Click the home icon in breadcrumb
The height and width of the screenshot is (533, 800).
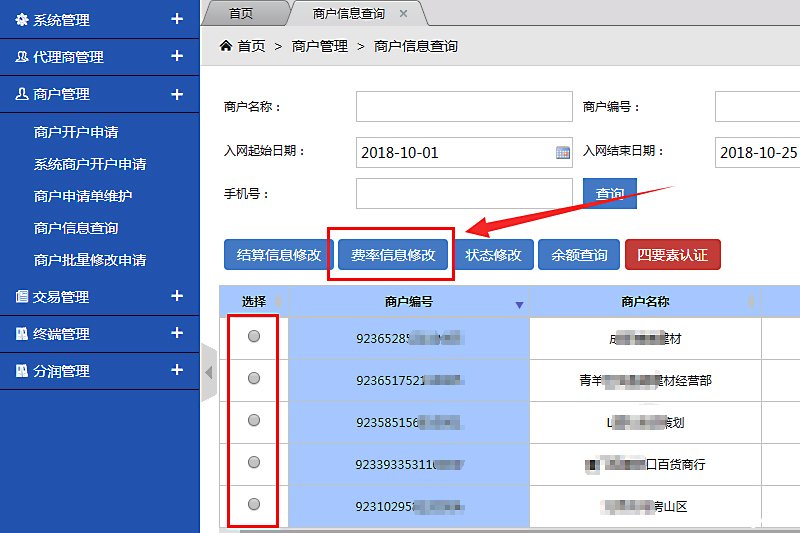click(x=226, y=46)
